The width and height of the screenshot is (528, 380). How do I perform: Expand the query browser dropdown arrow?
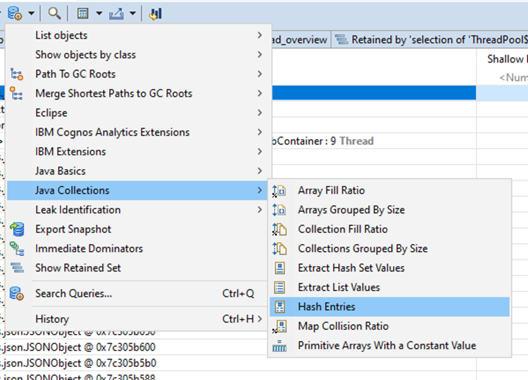[x=31, y=13]
